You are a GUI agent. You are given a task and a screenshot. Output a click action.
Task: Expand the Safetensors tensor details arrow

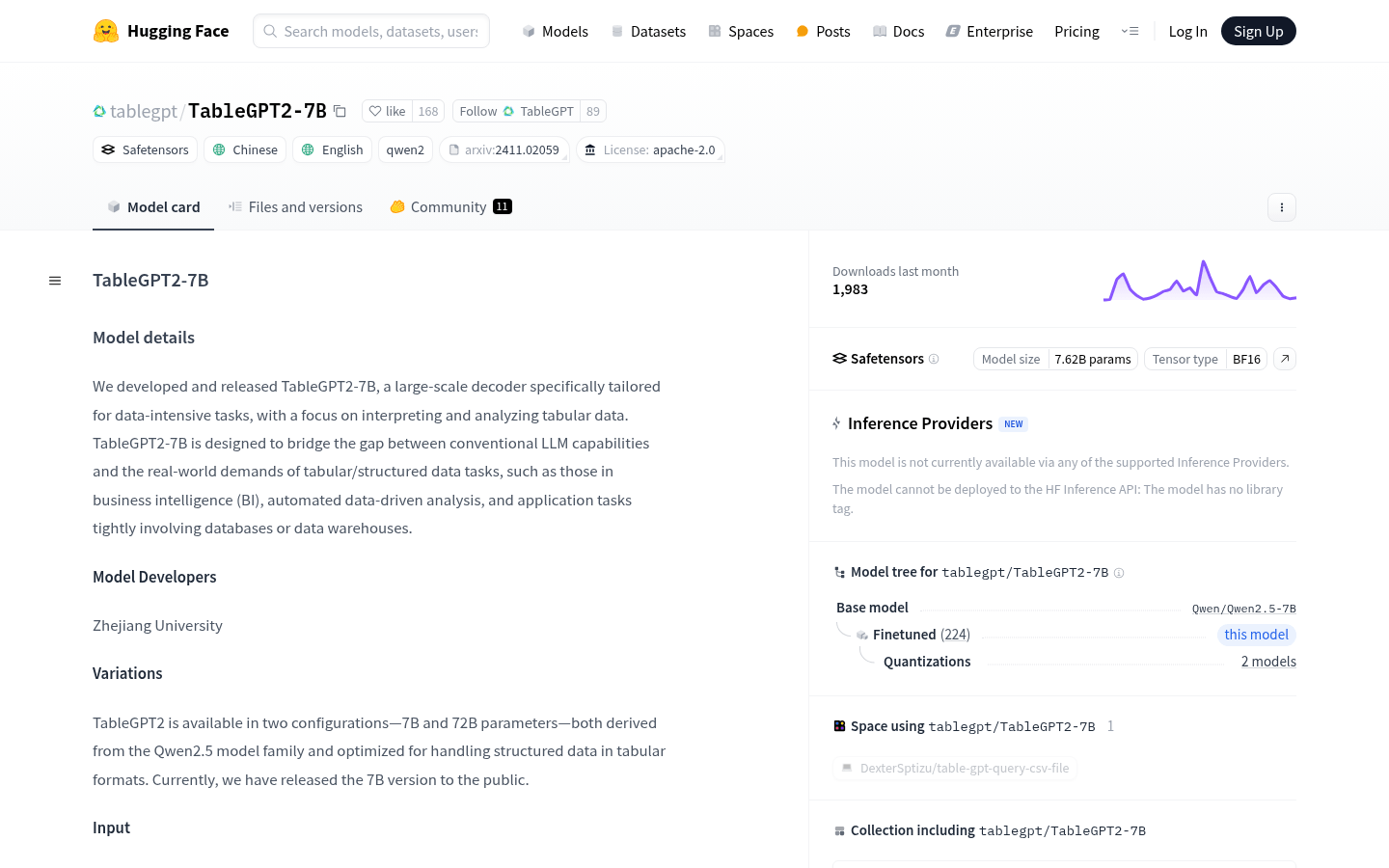click(x=1284, y=359)
